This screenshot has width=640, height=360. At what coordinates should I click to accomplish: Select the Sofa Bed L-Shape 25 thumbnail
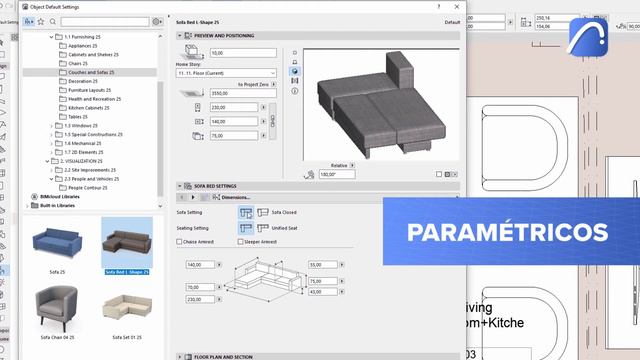[x=127, y=246]
